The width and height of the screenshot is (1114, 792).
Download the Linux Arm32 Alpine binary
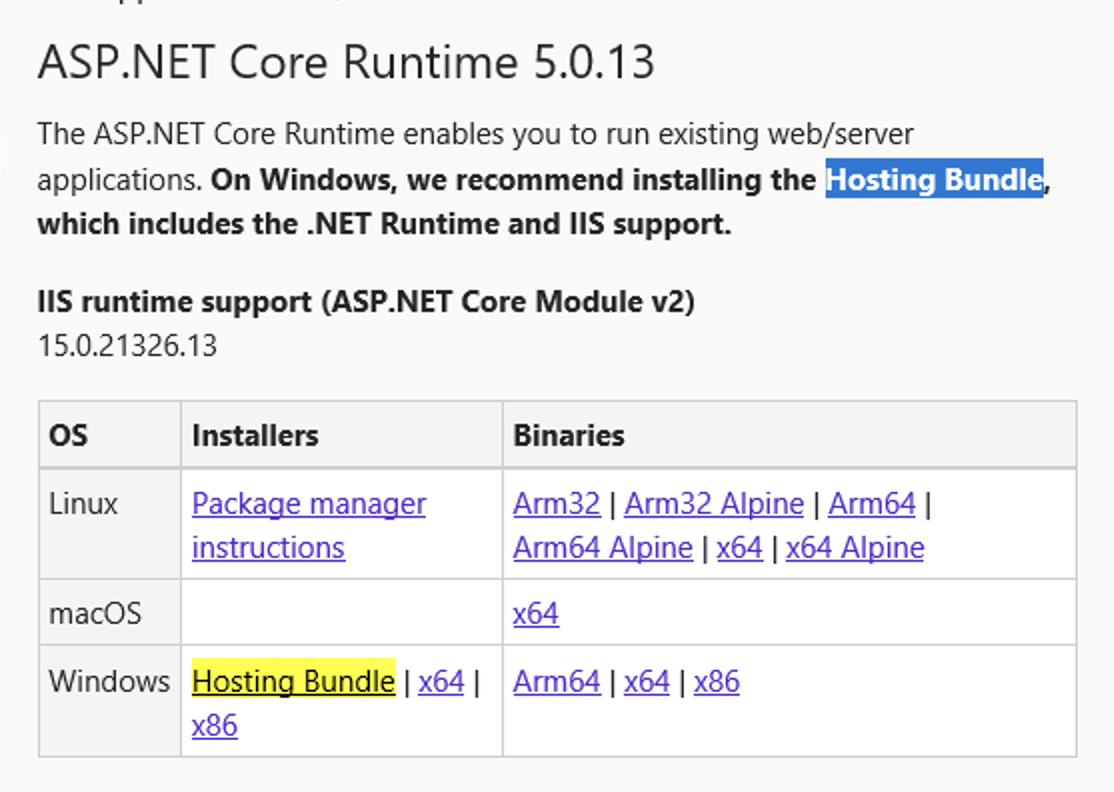714,504
